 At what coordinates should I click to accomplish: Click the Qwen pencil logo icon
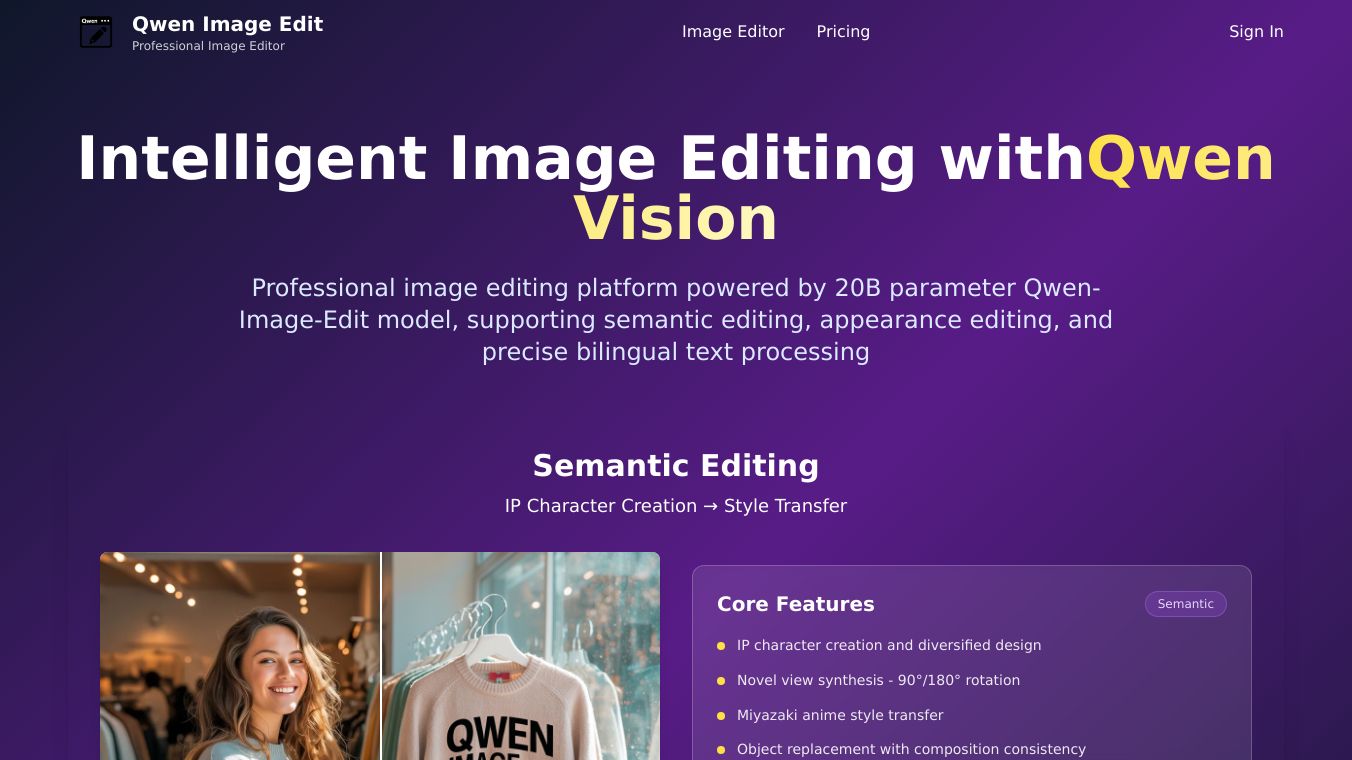(96, 32)
